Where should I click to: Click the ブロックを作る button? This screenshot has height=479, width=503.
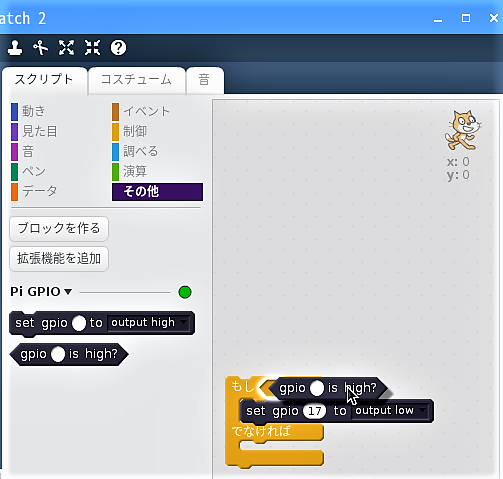[59, 229]
